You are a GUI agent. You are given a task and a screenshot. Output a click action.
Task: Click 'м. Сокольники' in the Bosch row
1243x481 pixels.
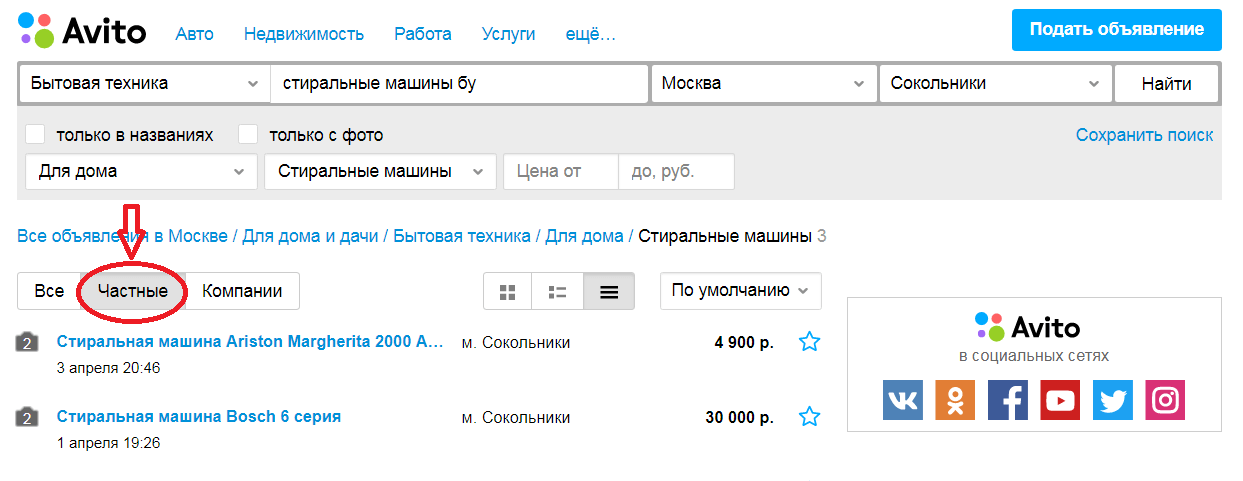click(516, 417)
